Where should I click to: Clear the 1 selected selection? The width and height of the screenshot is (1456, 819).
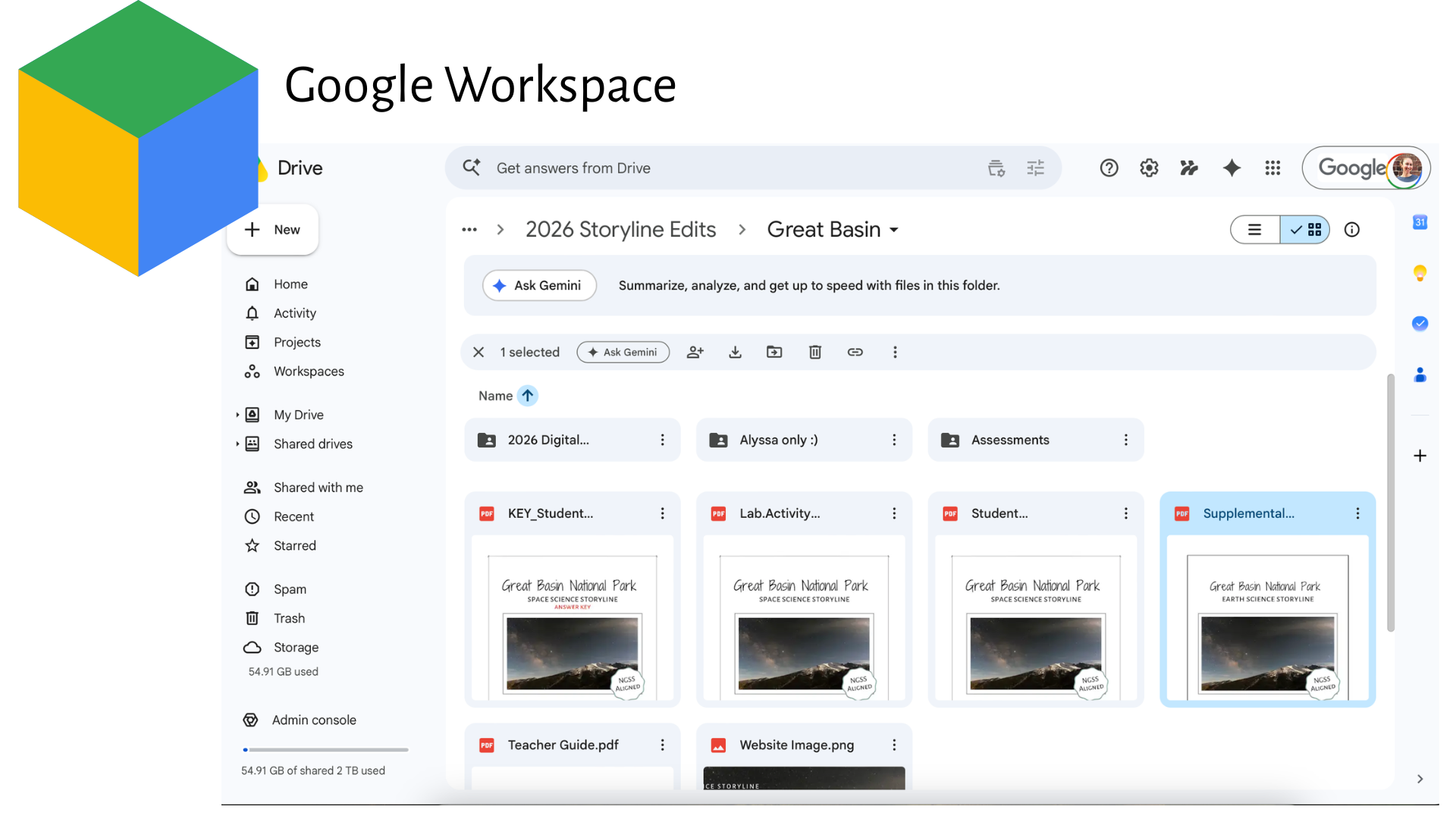point(479,352)
